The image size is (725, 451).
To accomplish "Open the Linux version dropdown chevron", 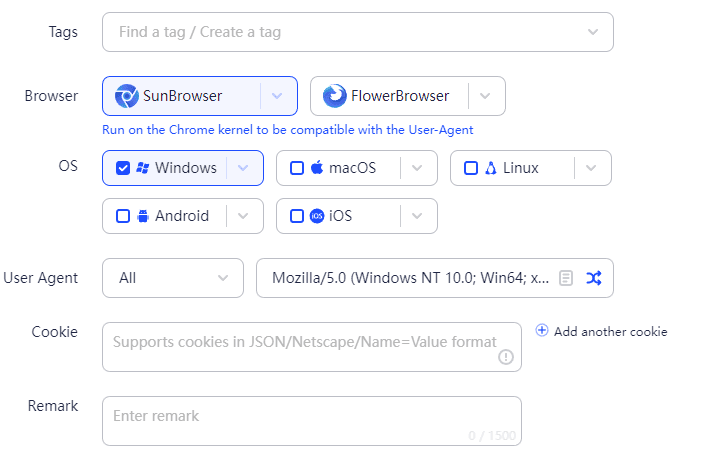I will 591,168.
